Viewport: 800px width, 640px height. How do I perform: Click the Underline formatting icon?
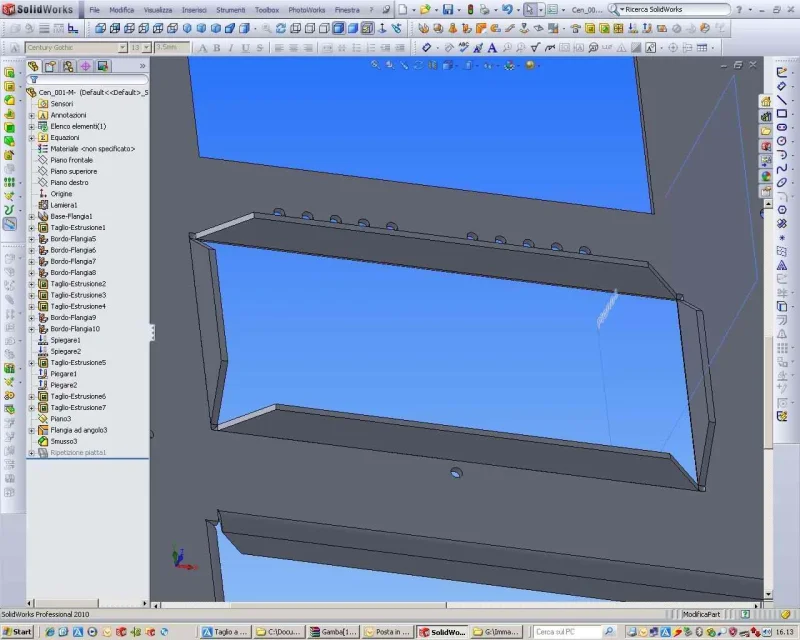click(x=245, y=48)
